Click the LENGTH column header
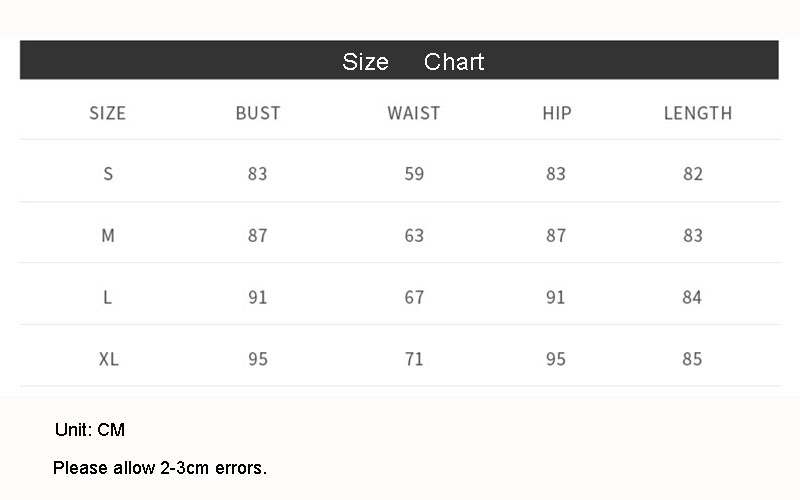Viewport: 800px width, 500px height. point(698,113)
